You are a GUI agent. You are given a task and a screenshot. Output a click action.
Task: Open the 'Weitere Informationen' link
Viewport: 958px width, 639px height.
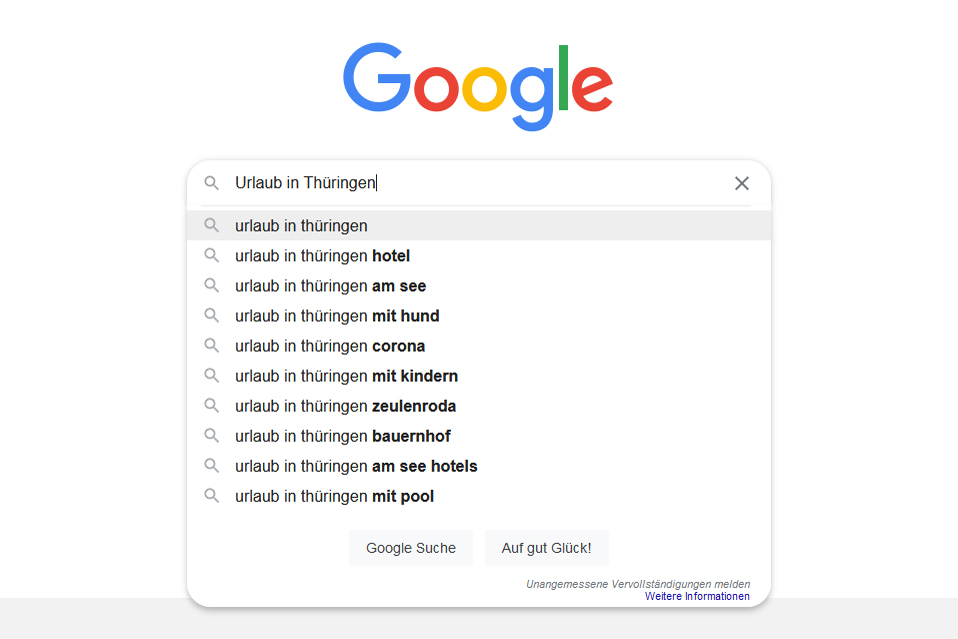697,596
